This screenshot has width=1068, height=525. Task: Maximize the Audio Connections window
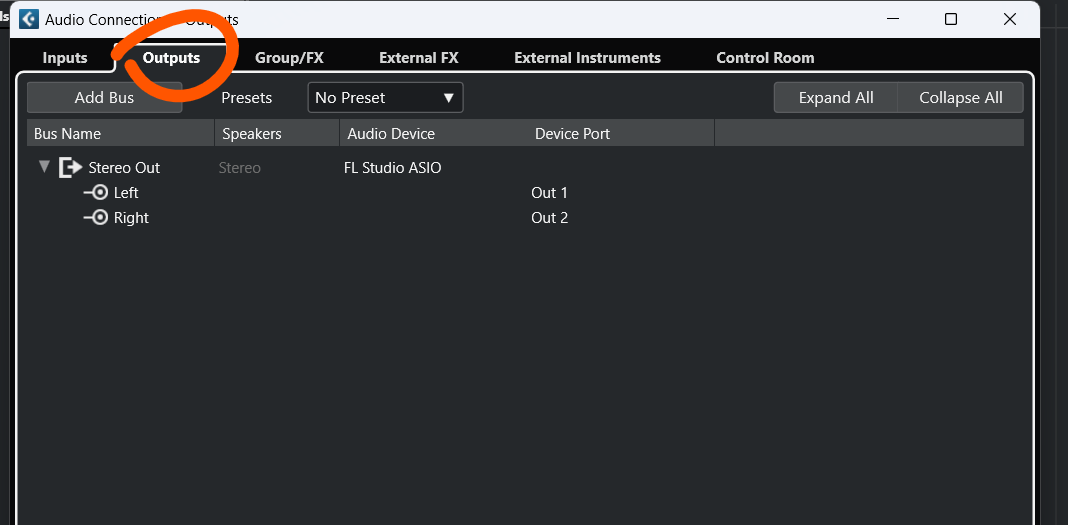tap(951, 19)
